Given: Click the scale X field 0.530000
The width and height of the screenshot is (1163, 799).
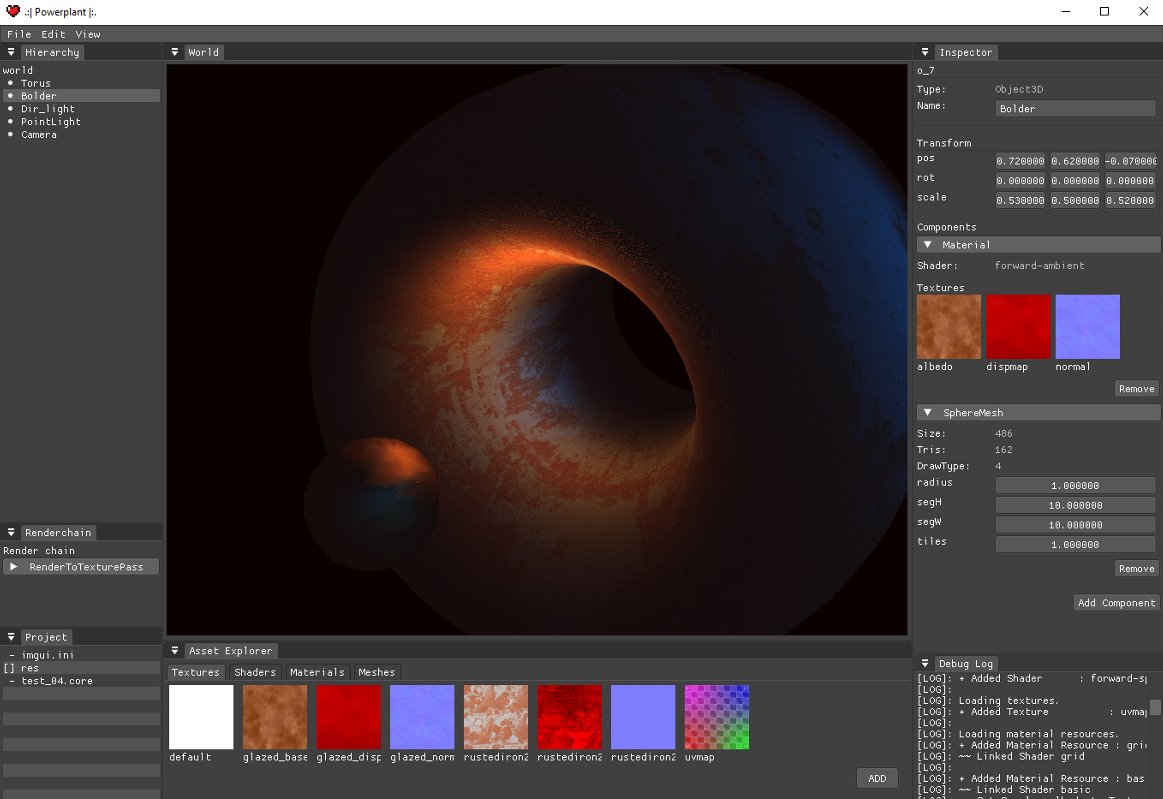Looking at the screenshot, I should point(1020,200).
